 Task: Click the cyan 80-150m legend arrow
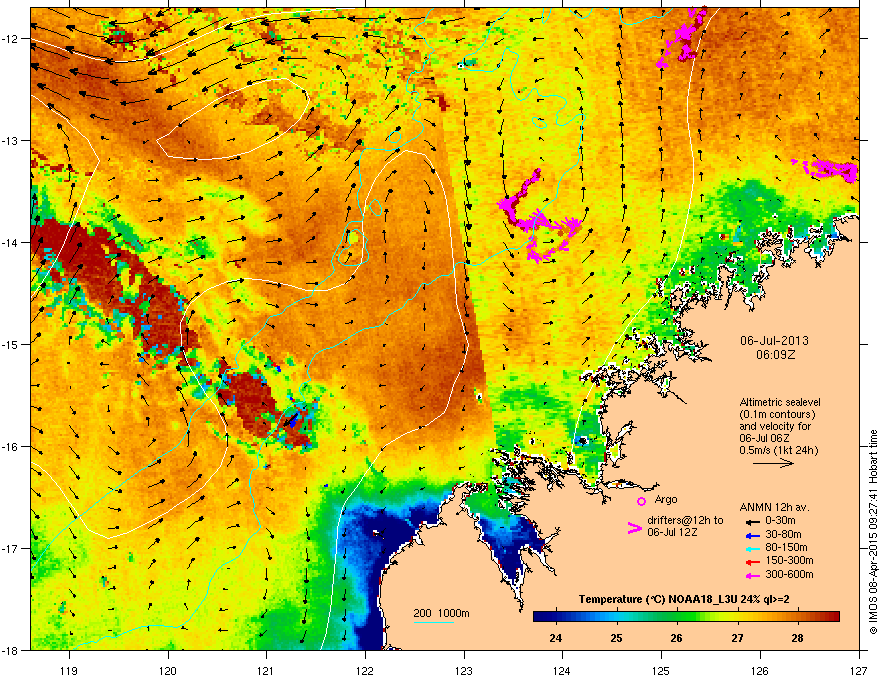coord(752,548)
